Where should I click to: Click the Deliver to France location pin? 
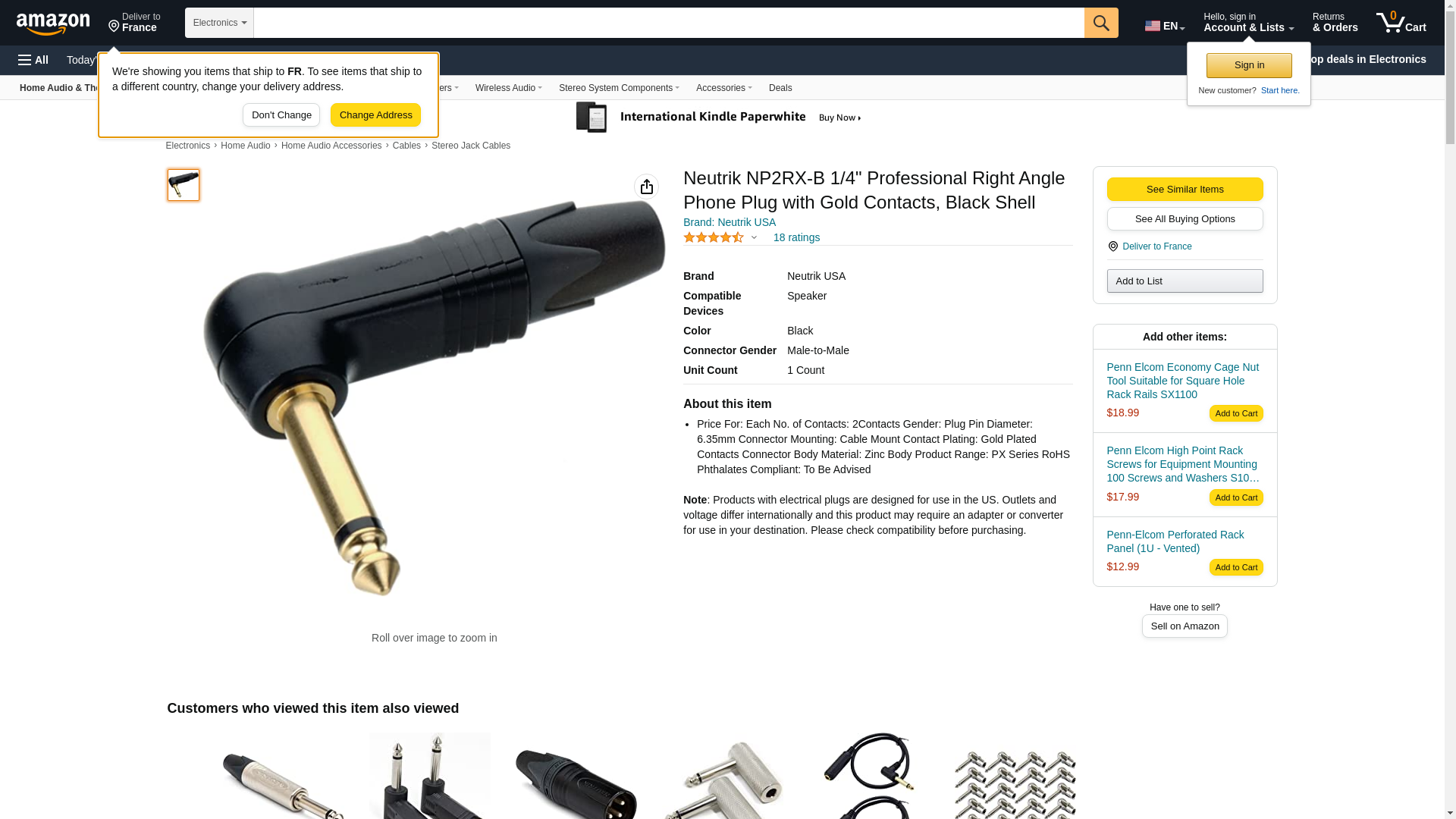click(114, 27)
